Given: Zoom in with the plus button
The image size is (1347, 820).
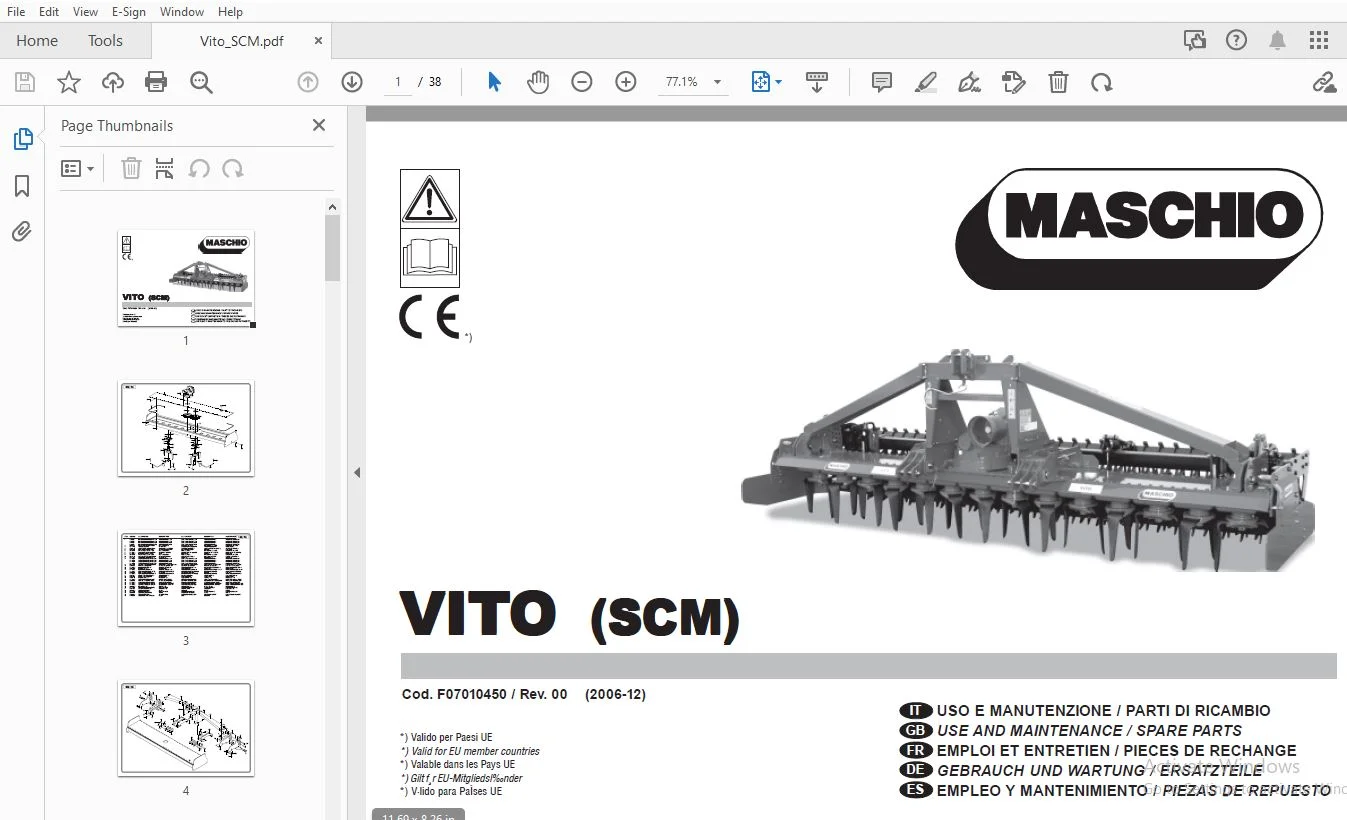Looking at the screenshot, I should [x=626, y=82].
